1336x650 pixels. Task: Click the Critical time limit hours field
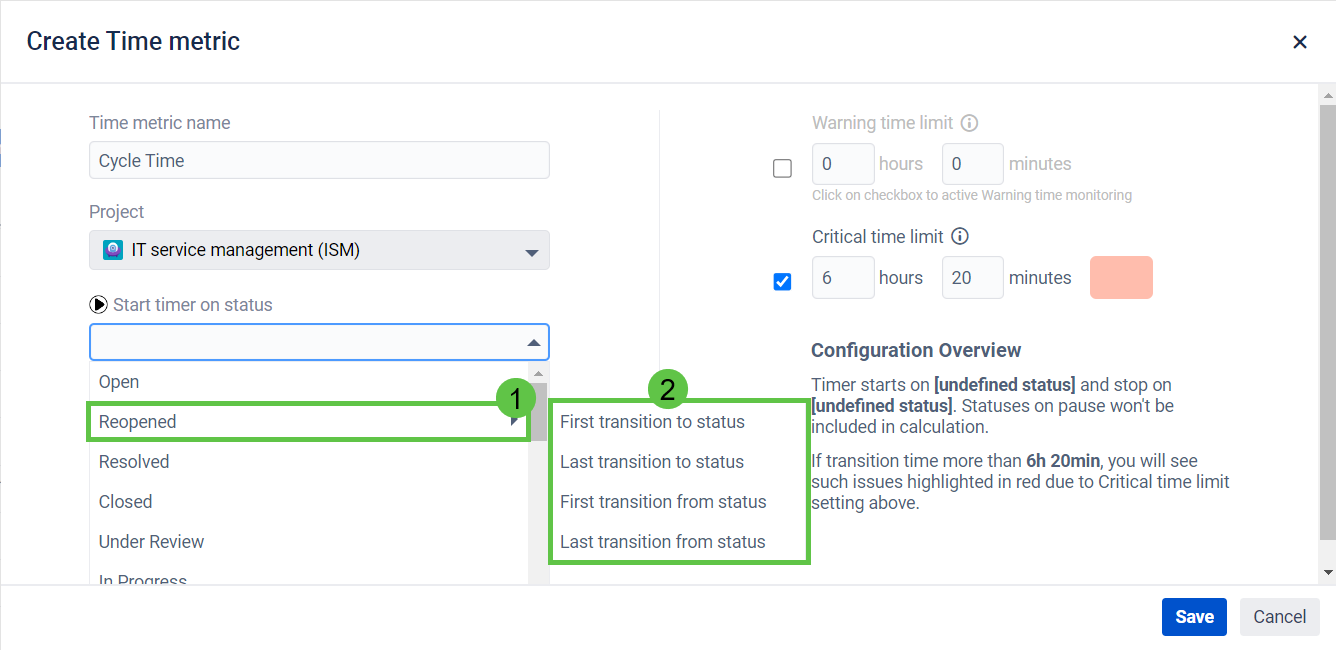click(843, 278)
